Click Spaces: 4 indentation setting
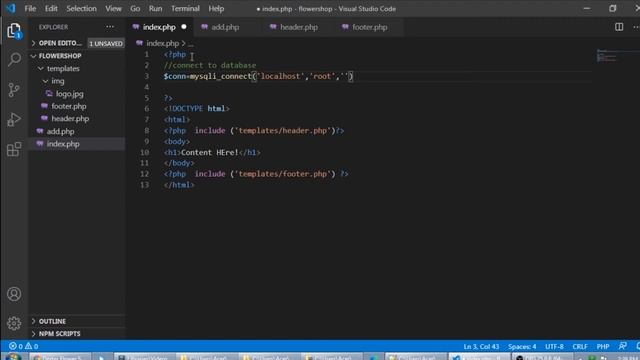 (522, 347)
